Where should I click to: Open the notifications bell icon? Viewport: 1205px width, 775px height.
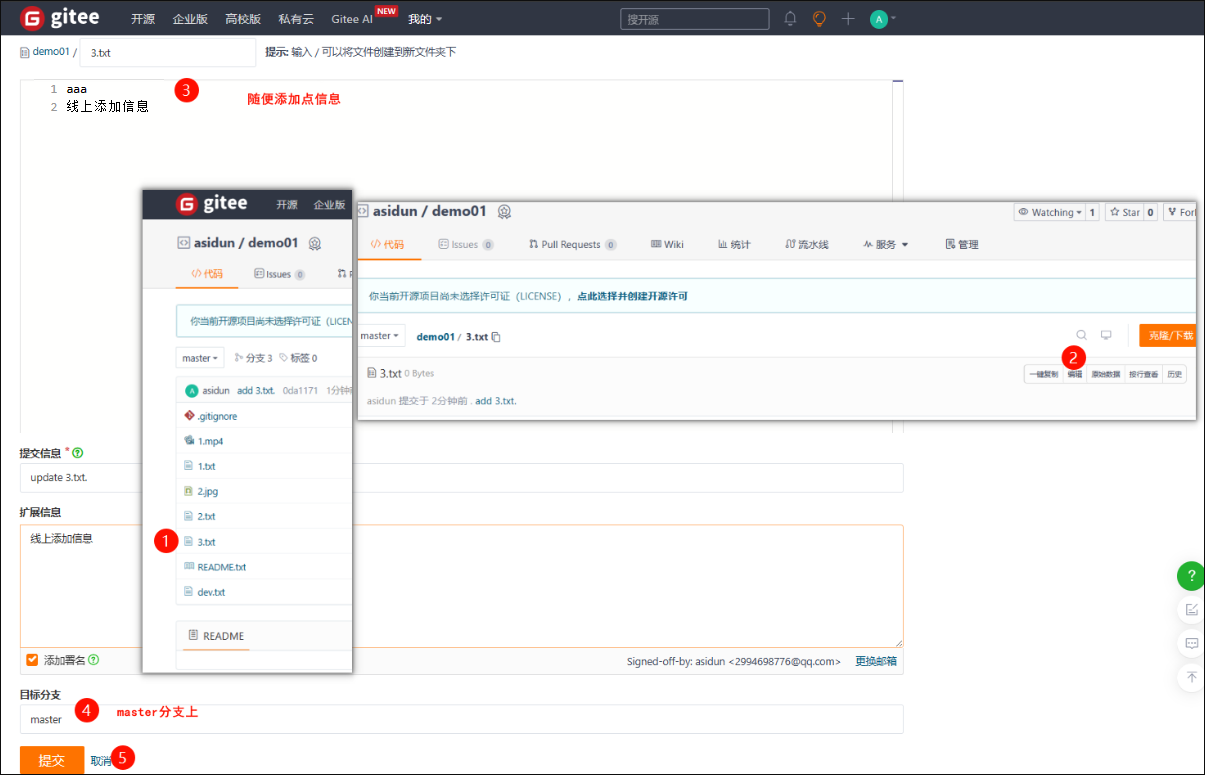pos(790,18)
